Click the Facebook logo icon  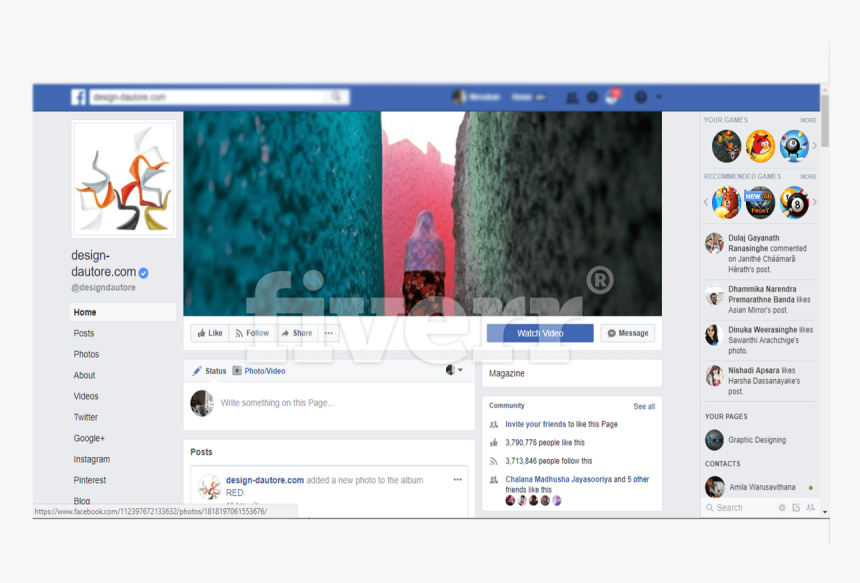[x=78, y=97]
